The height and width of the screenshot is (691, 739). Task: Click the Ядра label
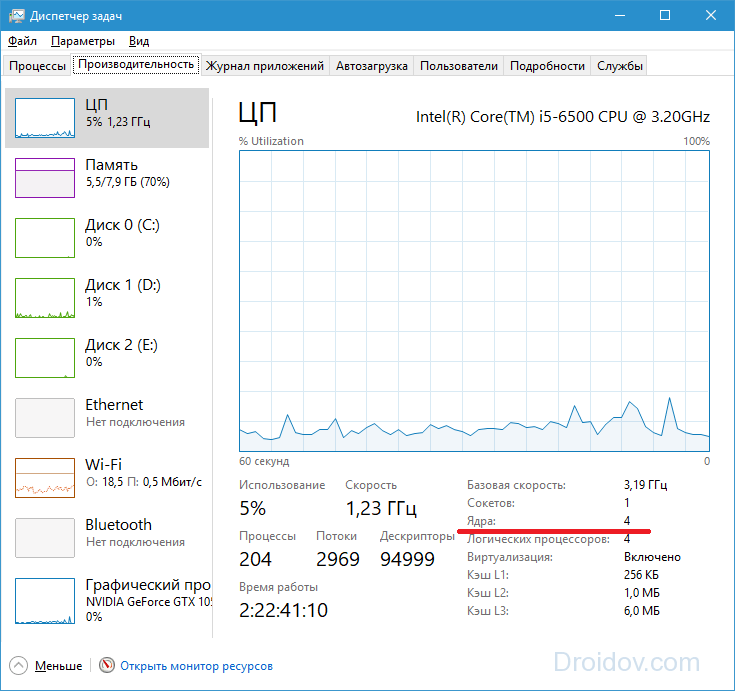pos(481,521)
